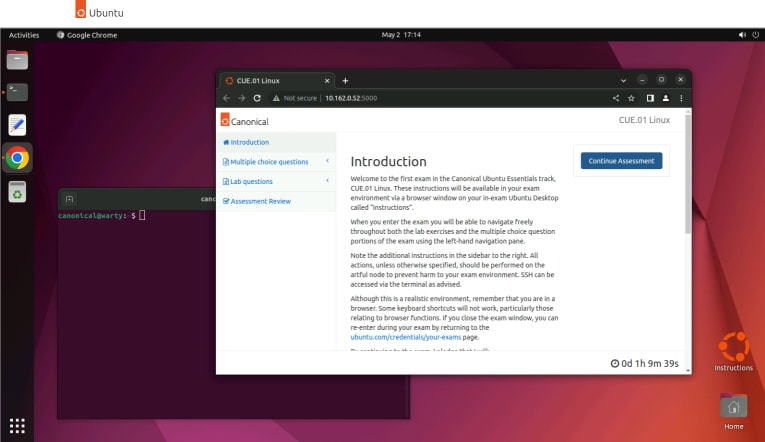Open the power menu in top bar

(x=755, y=35)
